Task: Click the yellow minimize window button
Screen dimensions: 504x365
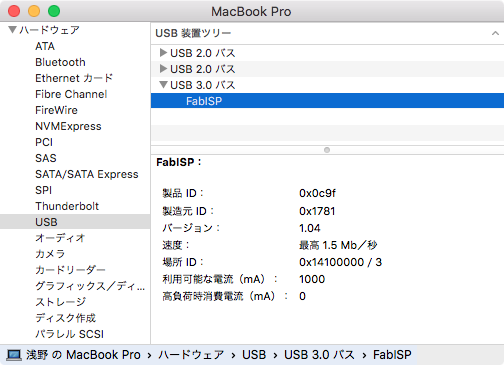Action: click(x=34, y=11)
